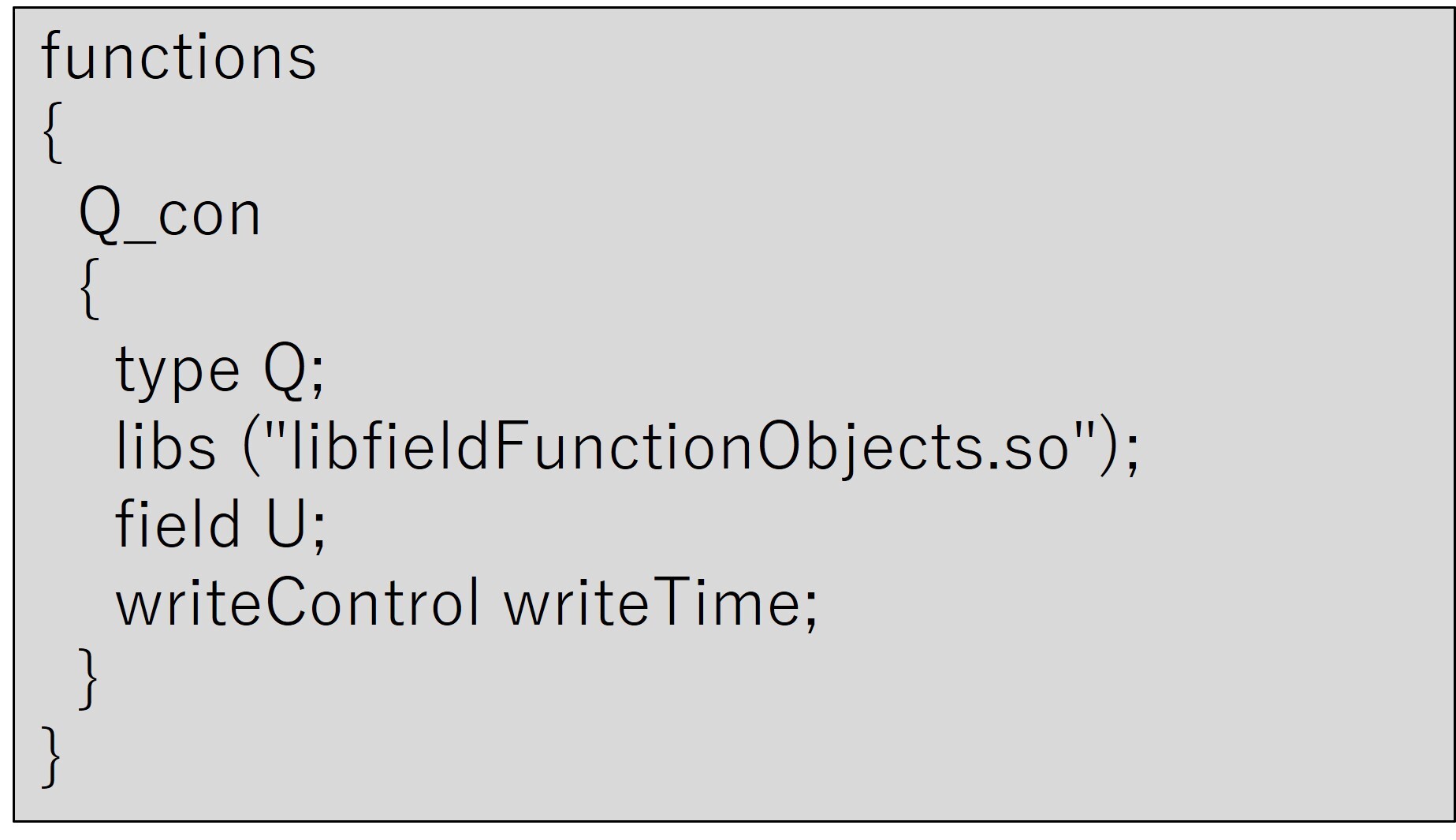
Task: Click the 'Q;' value after type
Action: pyautogui.click(x=294, y=371)
